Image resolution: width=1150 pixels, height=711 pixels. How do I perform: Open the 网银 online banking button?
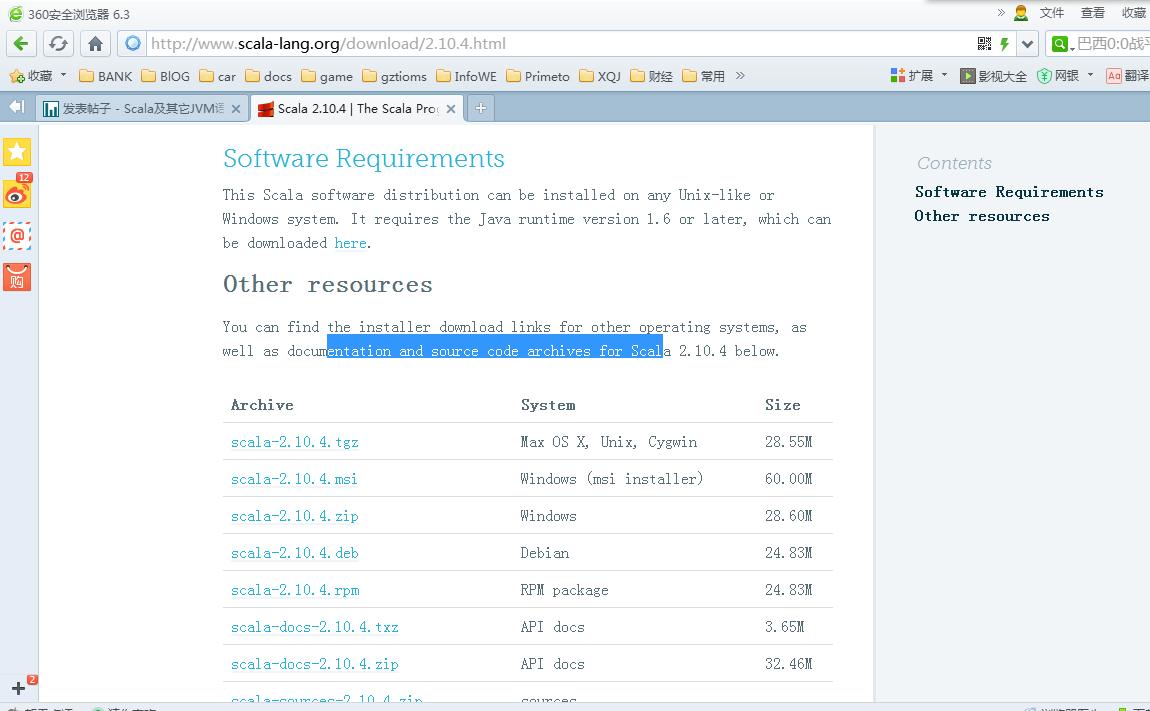point(1058,76)
